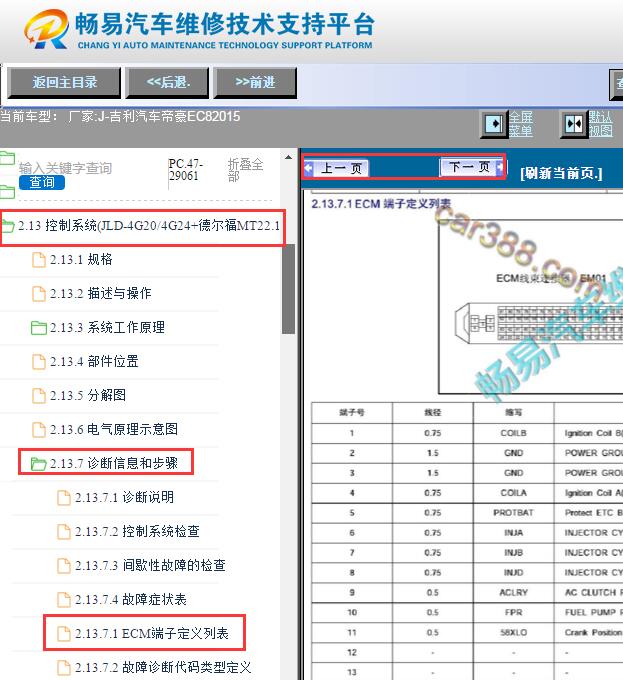Click folder icon of 2.13.3 系统工作原理
This screenshot has width=623, height=680.
(x=39, y=328)
